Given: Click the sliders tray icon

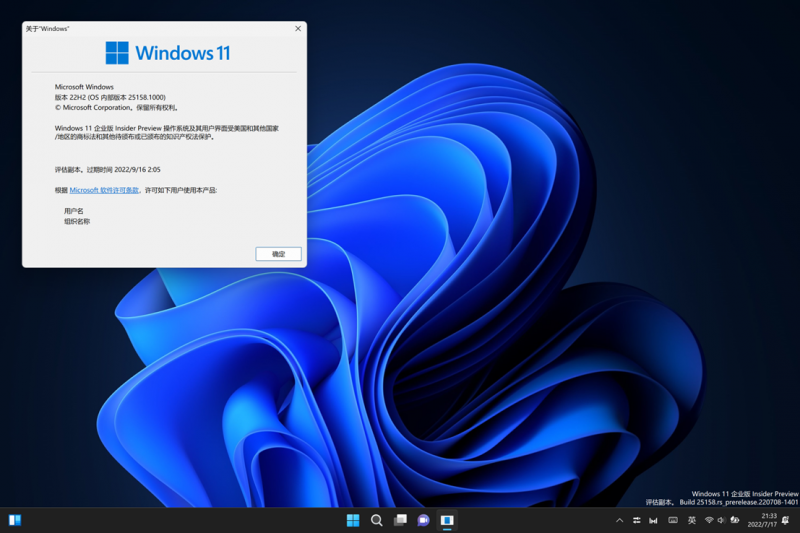Looking at the screenshot, I should pyautogui.click(x=637, y=520).
